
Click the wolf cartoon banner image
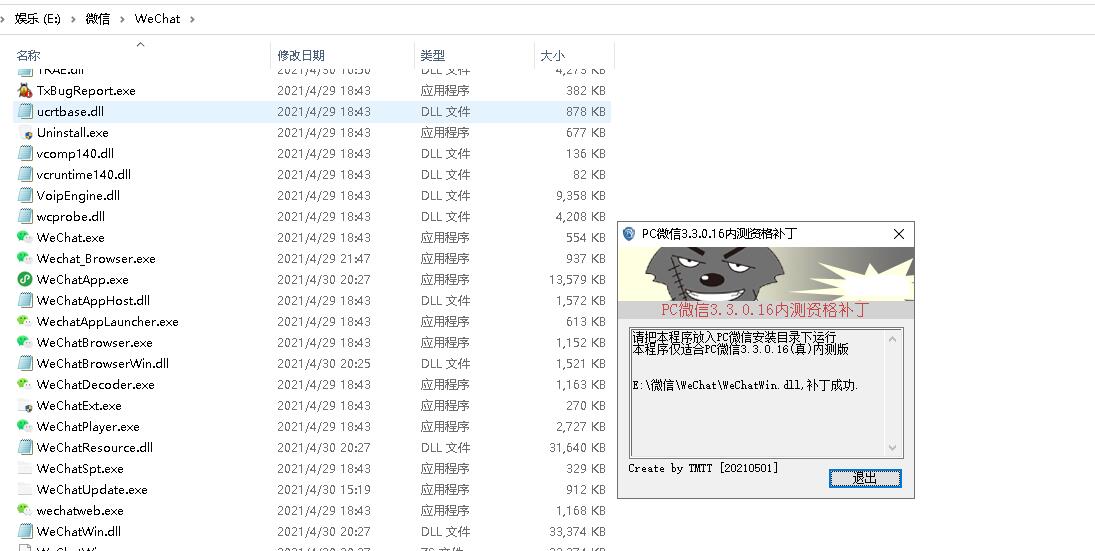point(766,274)
